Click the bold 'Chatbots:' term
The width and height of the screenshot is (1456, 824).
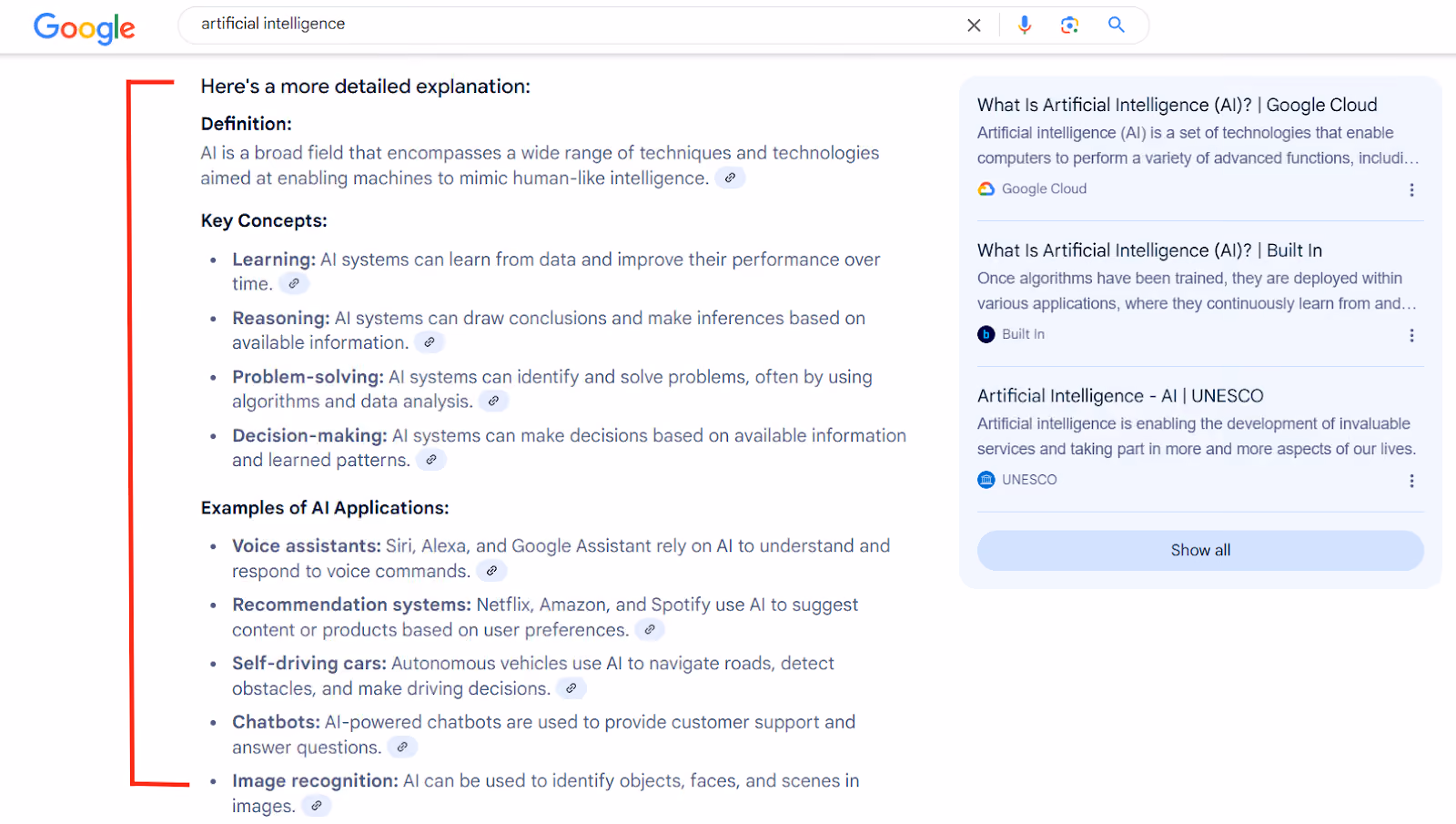click(276, 722)
